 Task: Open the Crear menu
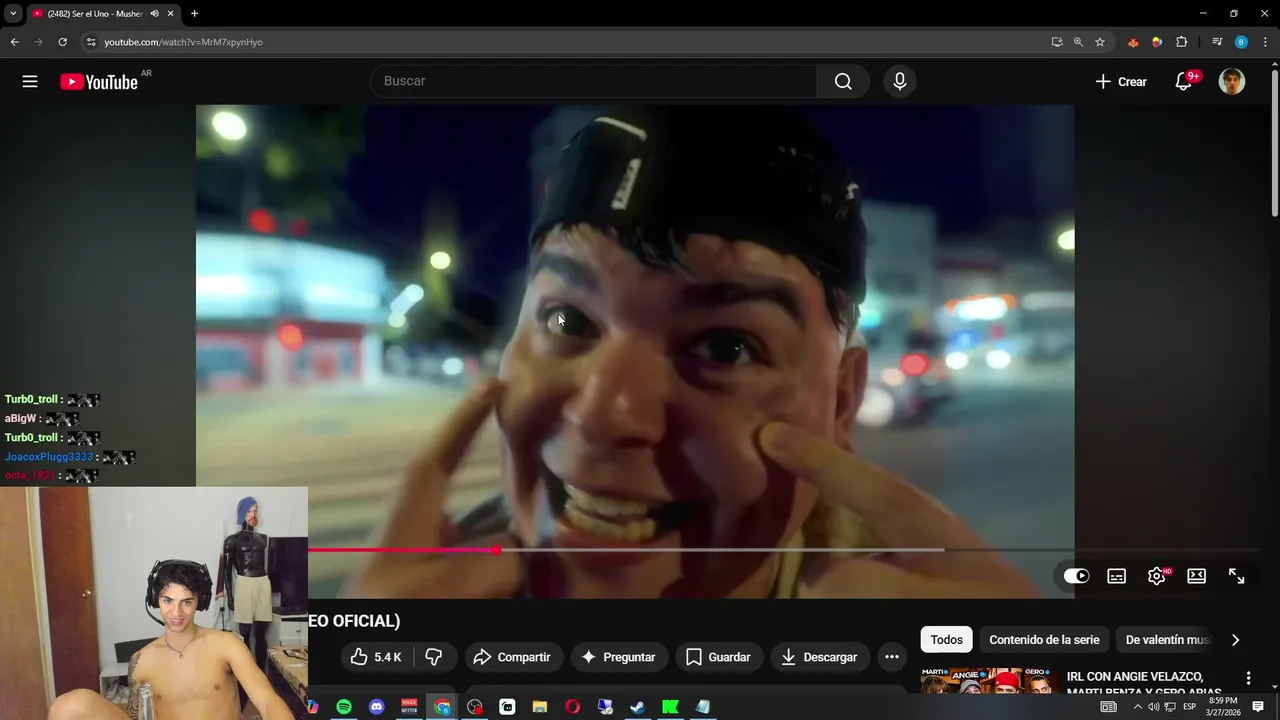[x=1121, y=82]
